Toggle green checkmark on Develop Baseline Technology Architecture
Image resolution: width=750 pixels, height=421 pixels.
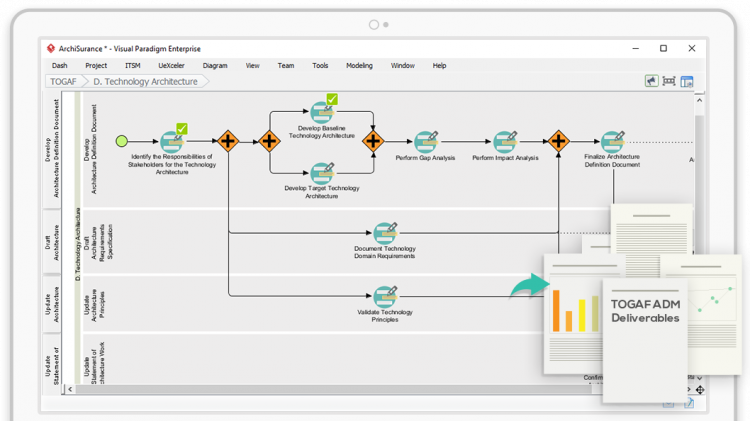(x=332, y=99)
